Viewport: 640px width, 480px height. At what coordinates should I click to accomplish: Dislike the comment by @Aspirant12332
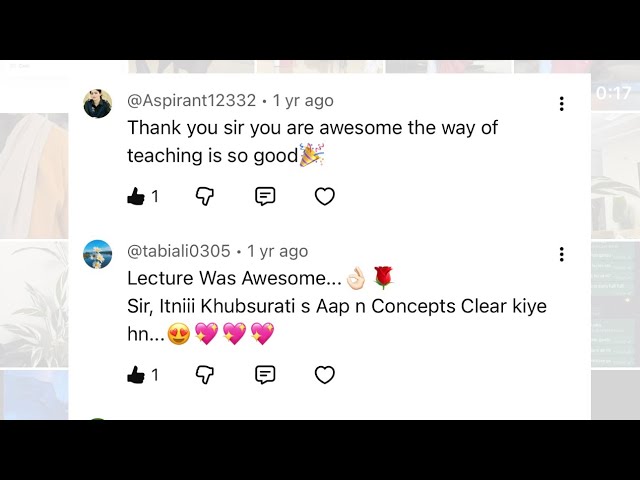click(x=204, y=196)
